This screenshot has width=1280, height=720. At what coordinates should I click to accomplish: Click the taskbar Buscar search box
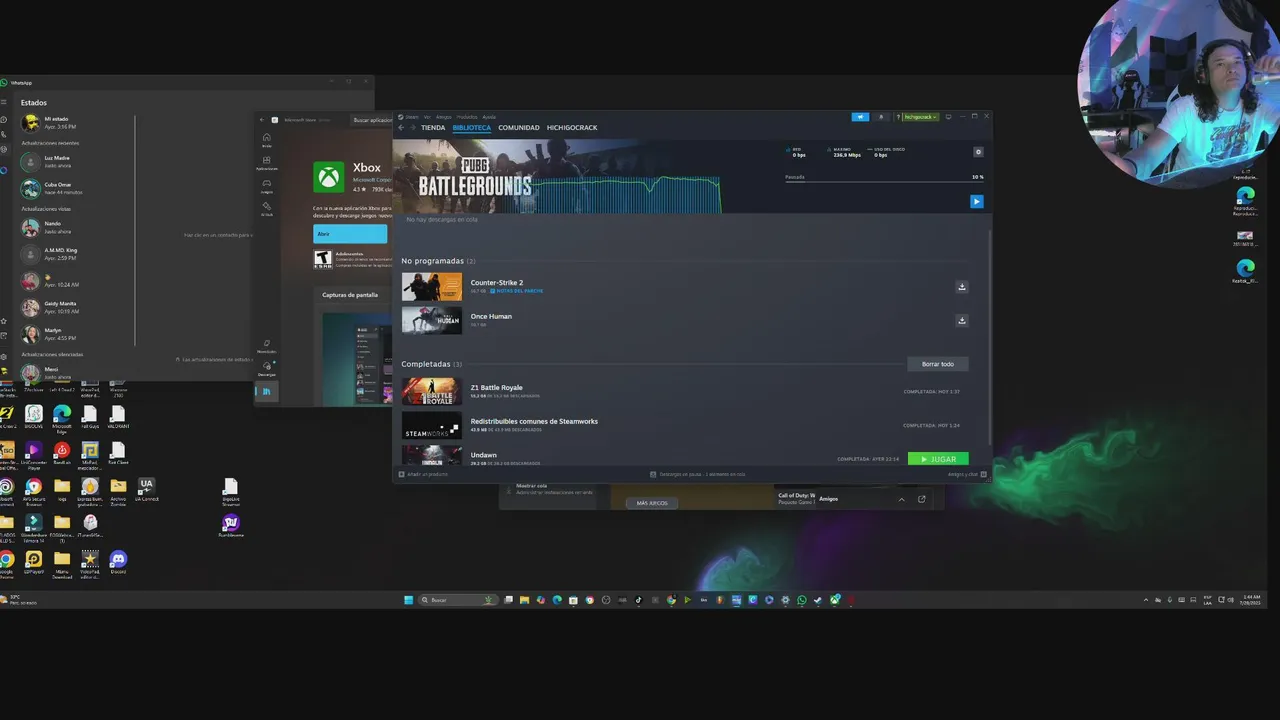tap(458, 600)
